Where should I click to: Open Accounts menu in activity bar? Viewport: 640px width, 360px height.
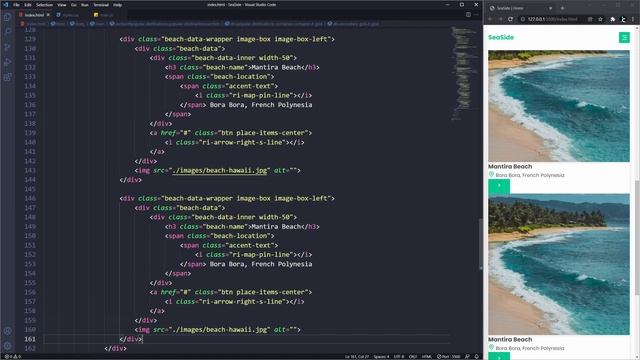pos(7,331)
